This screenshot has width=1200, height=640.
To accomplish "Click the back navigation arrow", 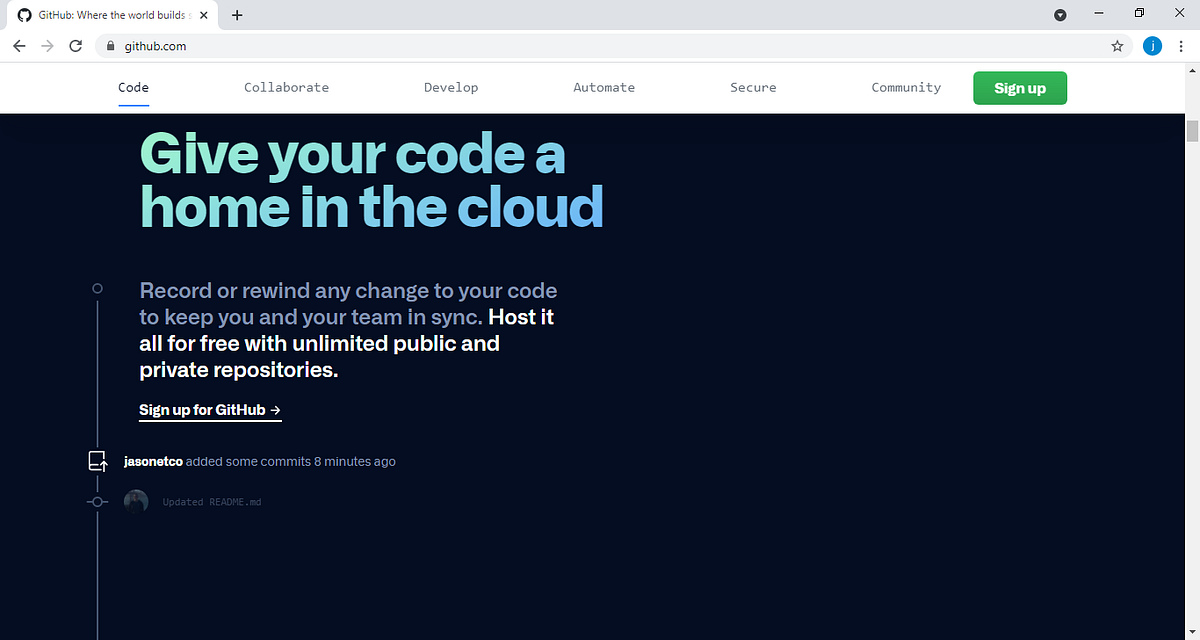I will 19,46.
